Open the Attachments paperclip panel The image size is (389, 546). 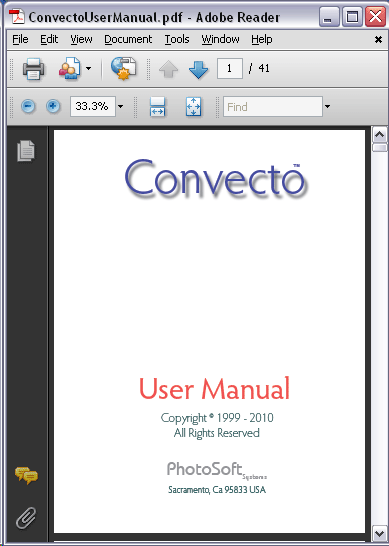pos(26,518)
